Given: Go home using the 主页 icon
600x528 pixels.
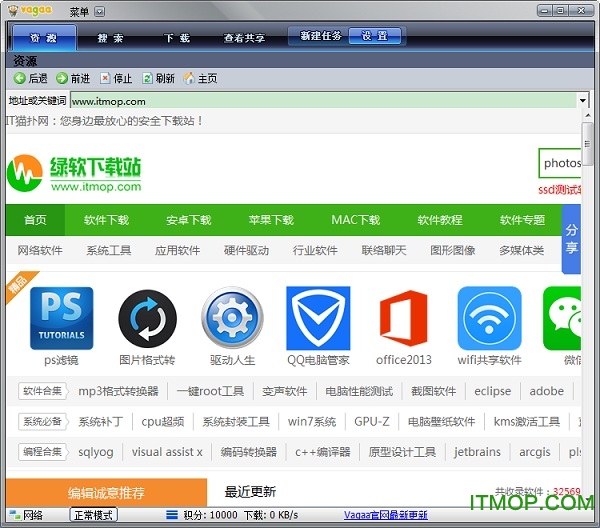Looking at the screenshot, I should (x=189, y=78).
